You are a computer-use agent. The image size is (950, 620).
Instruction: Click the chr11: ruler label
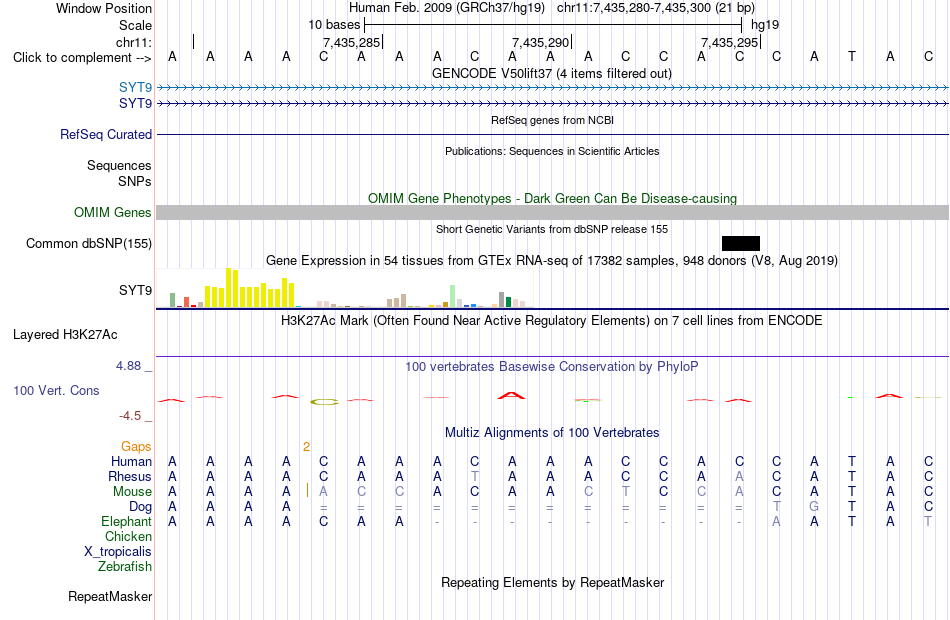click(x=134, y=42)
